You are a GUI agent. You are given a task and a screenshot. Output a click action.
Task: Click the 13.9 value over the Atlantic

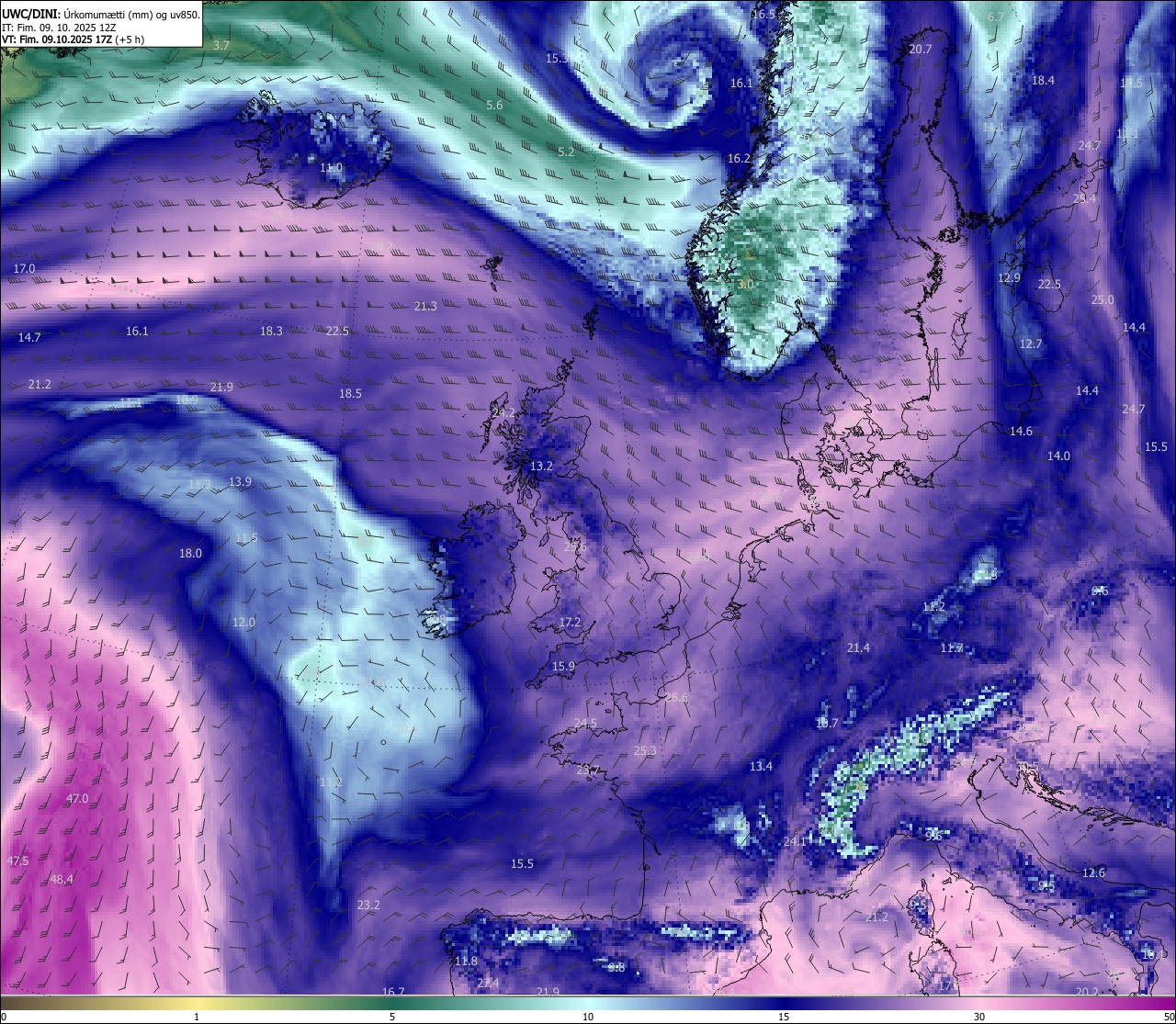point(240,481)
